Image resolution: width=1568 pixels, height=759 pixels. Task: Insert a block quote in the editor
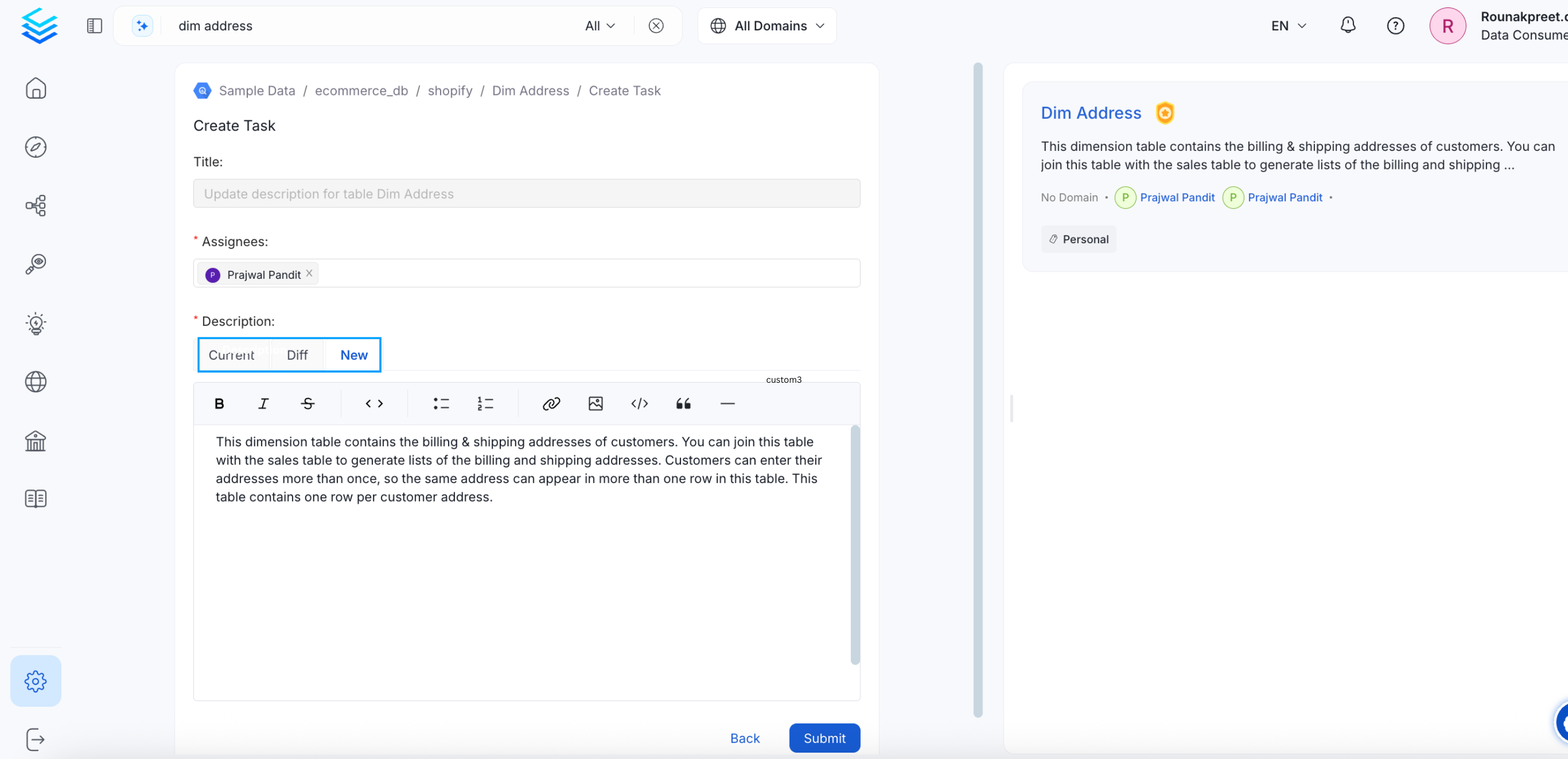pyautogui.click(x=683, y=403)
